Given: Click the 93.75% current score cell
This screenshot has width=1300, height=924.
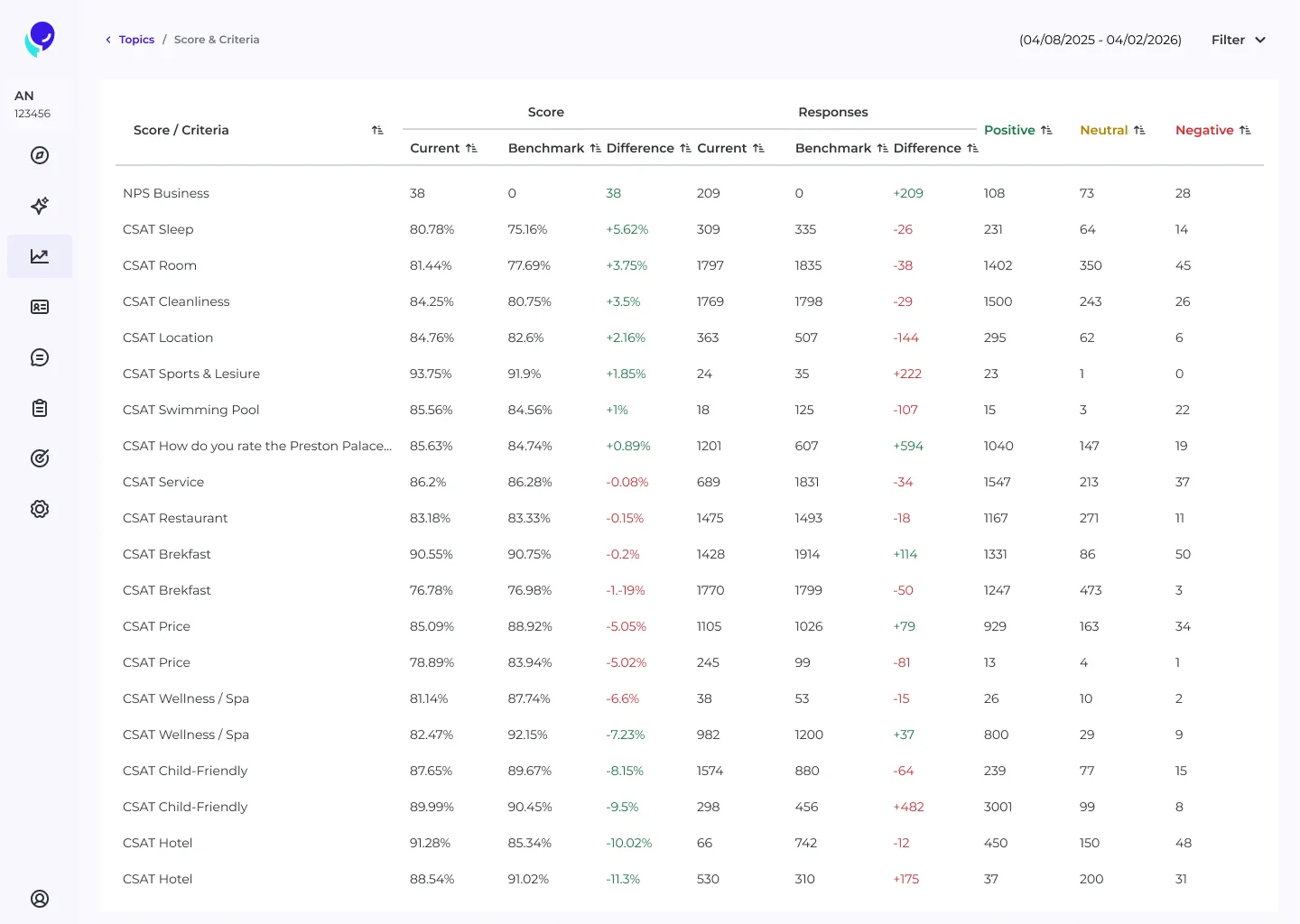Looking at the screenshot, I should tap(431, 374).
